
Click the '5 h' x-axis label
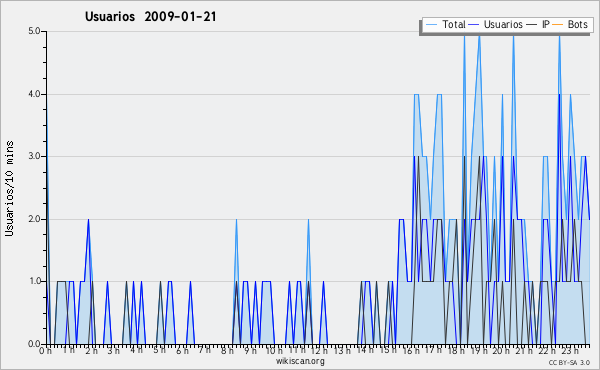click(160, 350)
